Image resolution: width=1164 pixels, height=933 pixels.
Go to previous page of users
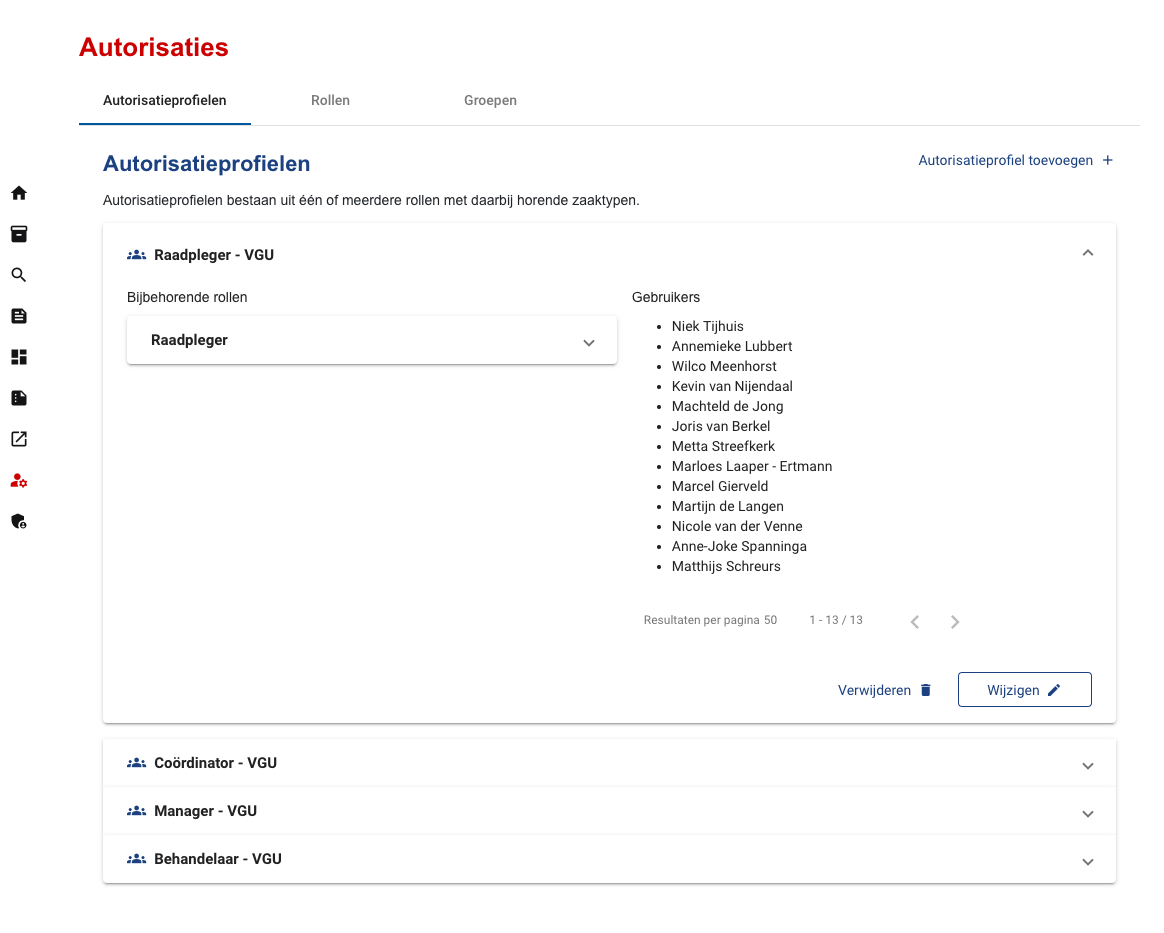click(915, 622)
